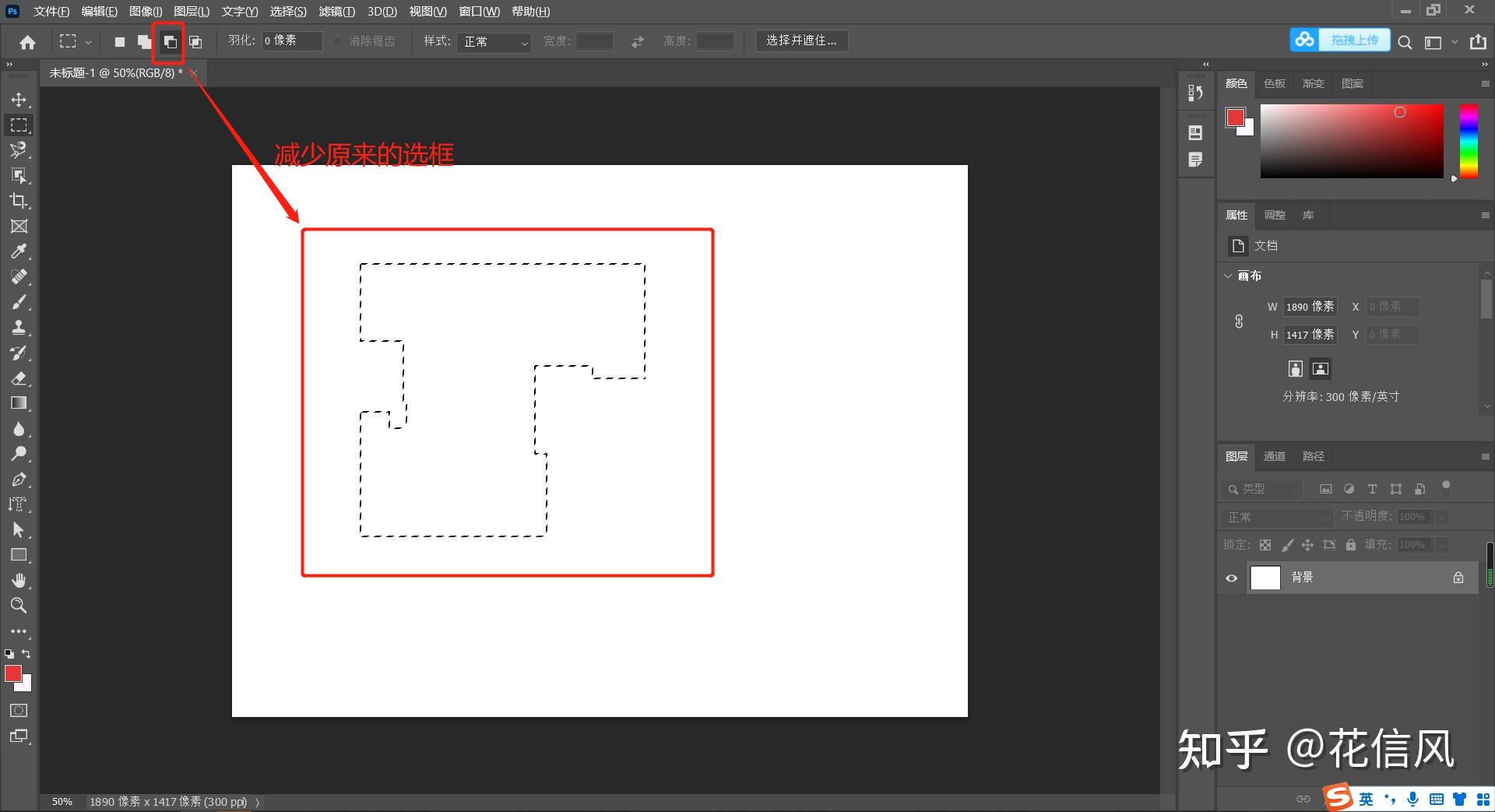Image resolution: width=1495 pixels, height=812 pixels.
Task: Toggle the anti-alias checkbox
Action: coord(337,41)
